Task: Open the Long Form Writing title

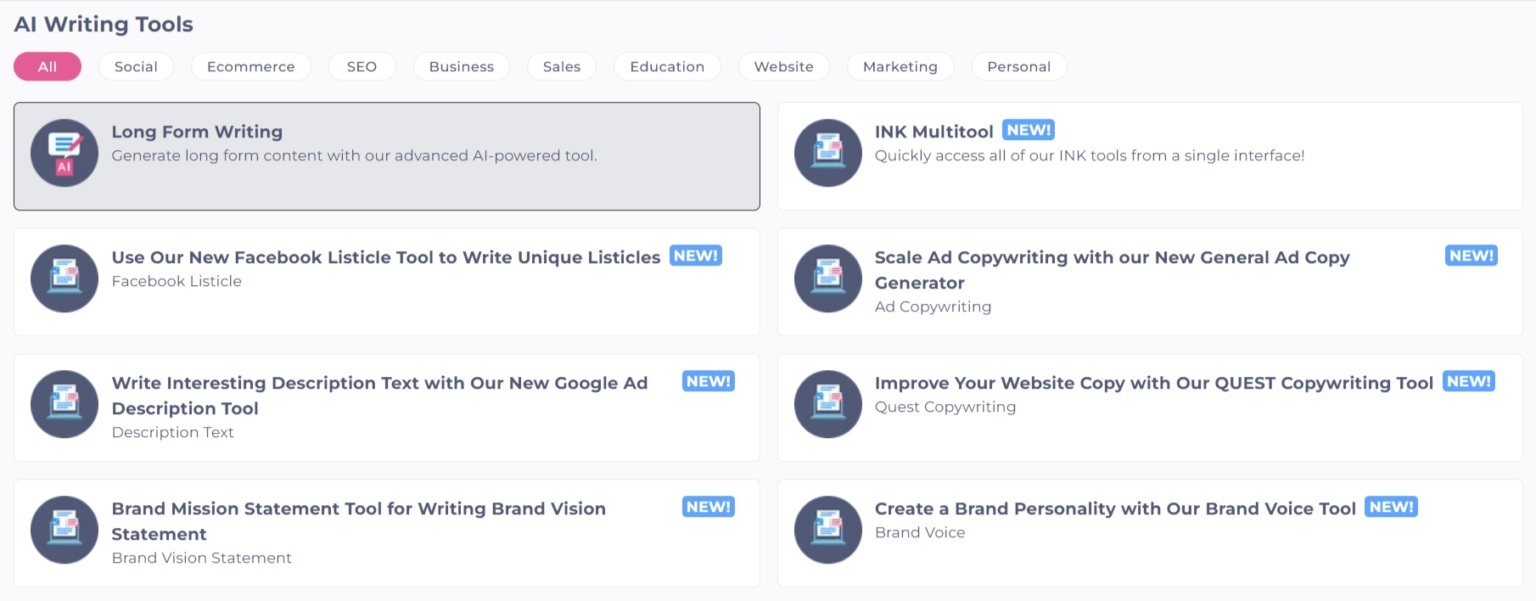Action: pyautogui.click(x=197, y=132)
